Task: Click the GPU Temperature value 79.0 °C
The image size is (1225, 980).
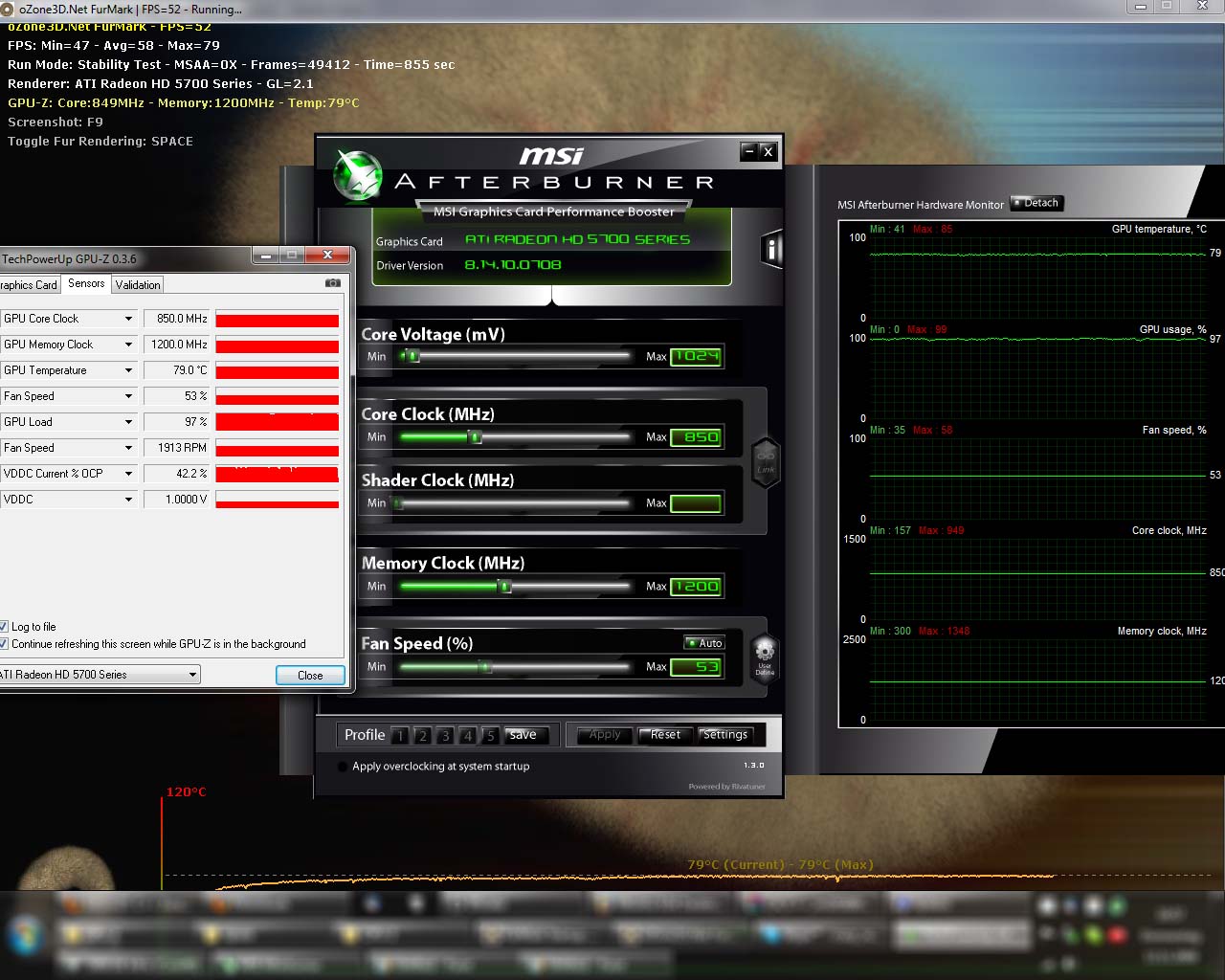Action: click(x=177, y=370)
